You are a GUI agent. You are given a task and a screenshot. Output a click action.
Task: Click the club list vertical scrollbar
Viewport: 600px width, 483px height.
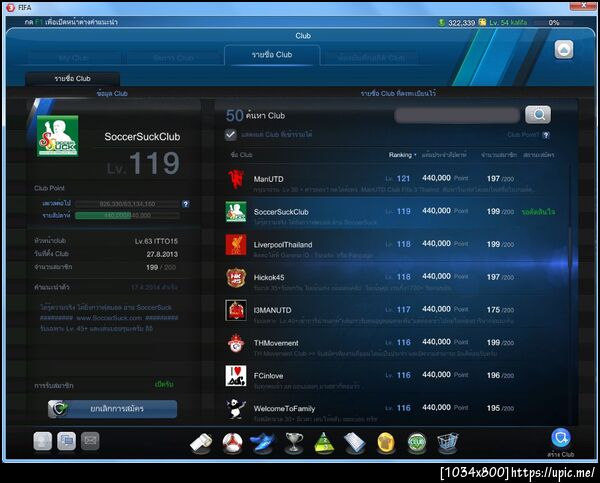pos(571,247)
